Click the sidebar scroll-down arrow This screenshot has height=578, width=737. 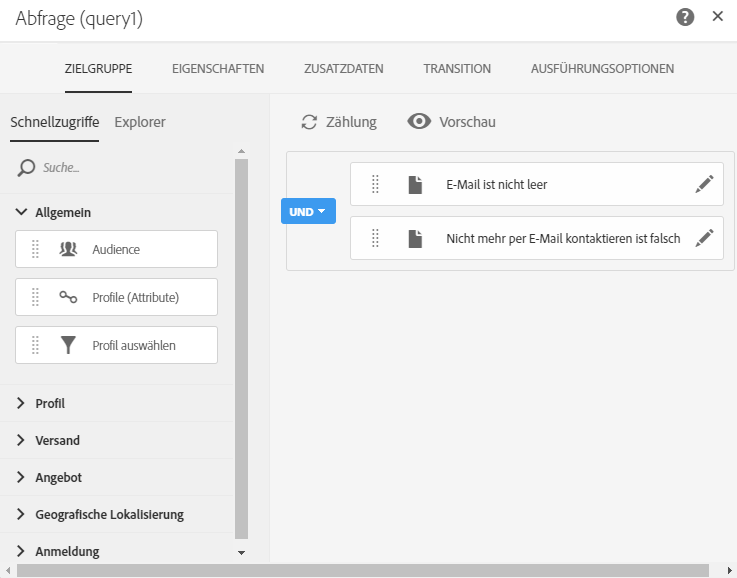pos(241,551)
